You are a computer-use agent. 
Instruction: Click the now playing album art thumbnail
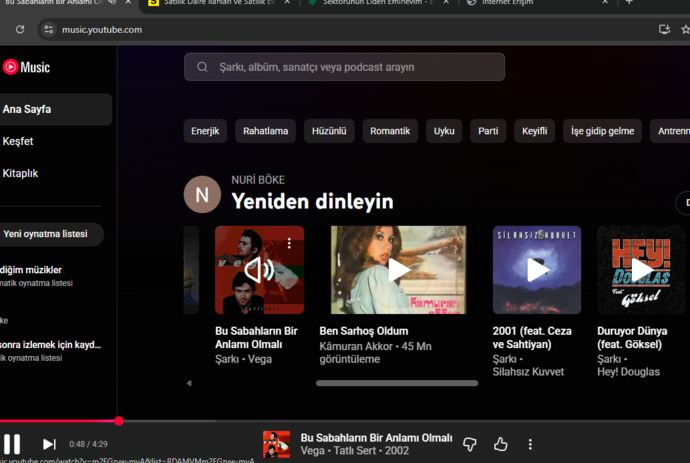(x=276, y=445)
